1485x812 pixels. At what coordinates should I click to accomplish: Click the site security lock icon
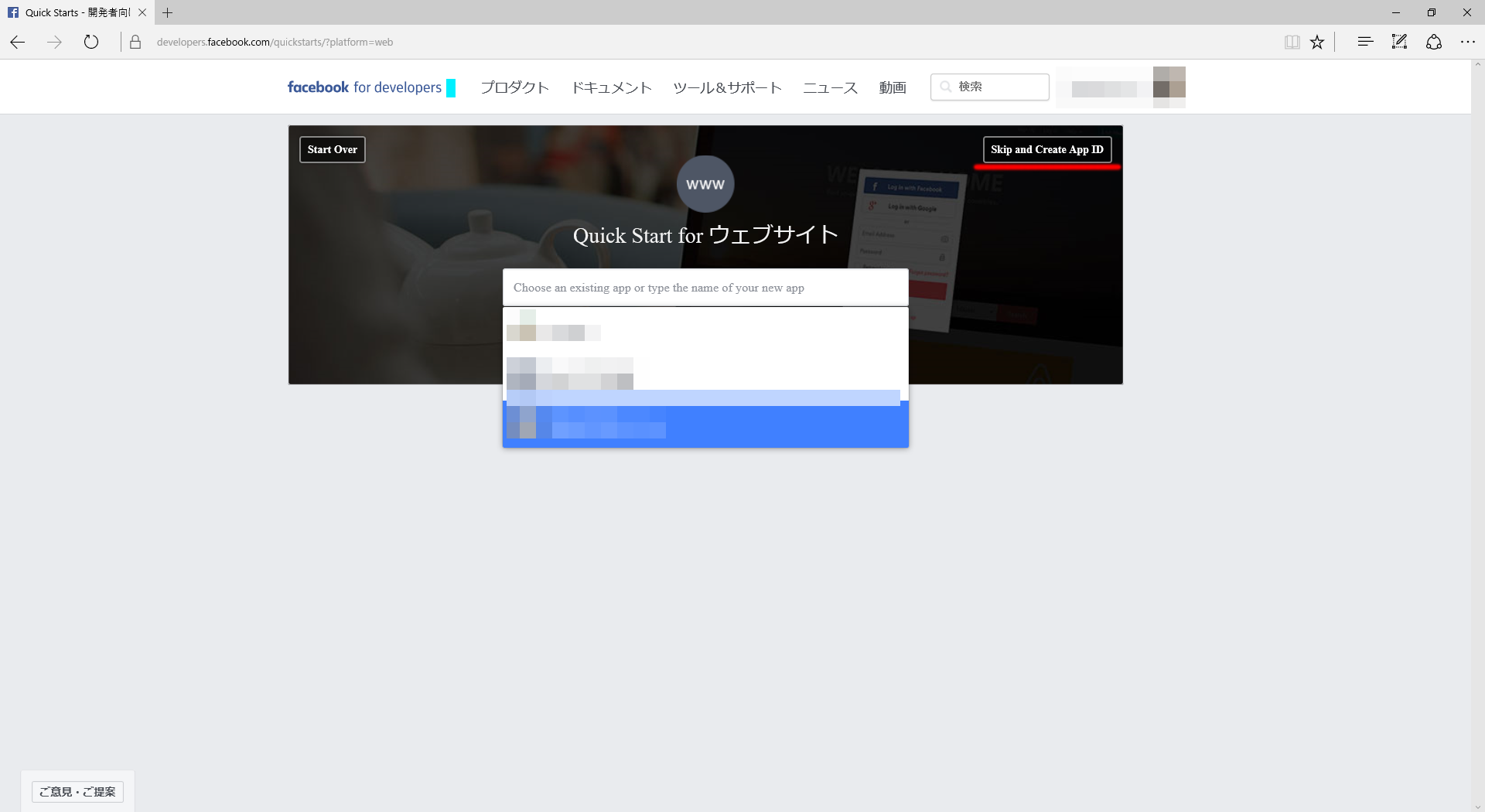[136, 42]
